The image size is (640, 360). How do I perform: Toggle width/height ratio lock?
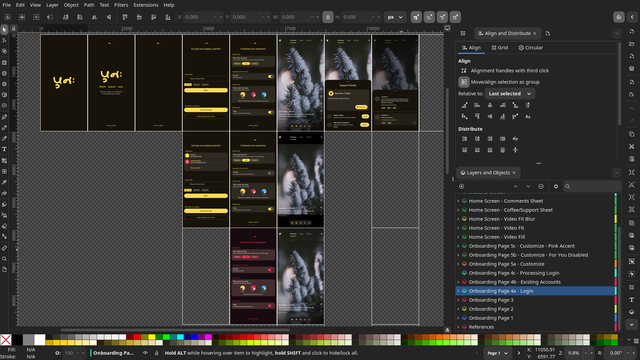(328, 17)
